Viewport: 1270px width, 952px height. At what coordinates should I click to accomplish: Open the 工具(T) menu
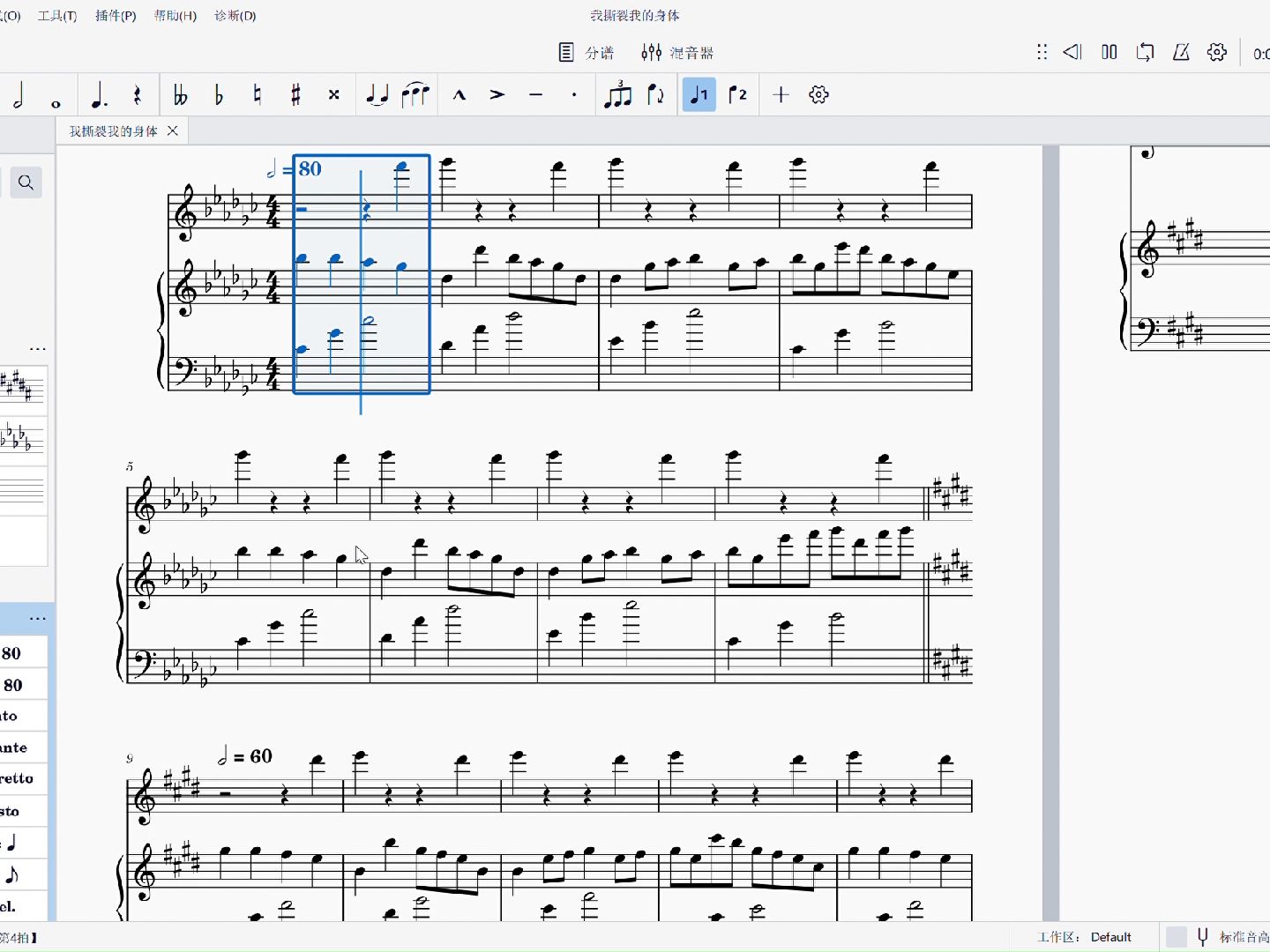[57, 16]
